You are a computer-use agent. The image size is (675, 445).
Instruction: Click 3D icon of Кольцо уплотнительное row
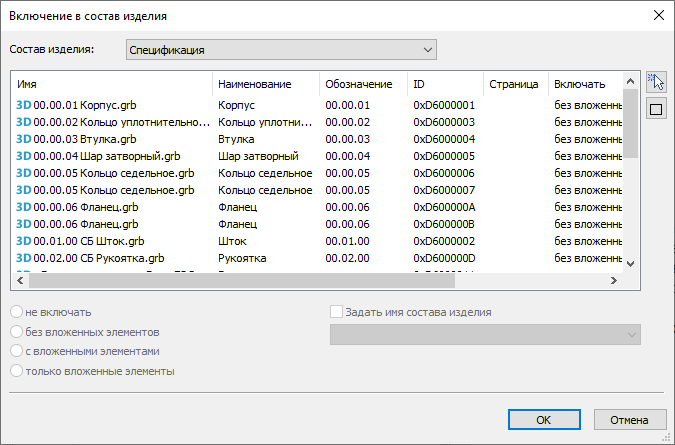(x=24, y=122)
